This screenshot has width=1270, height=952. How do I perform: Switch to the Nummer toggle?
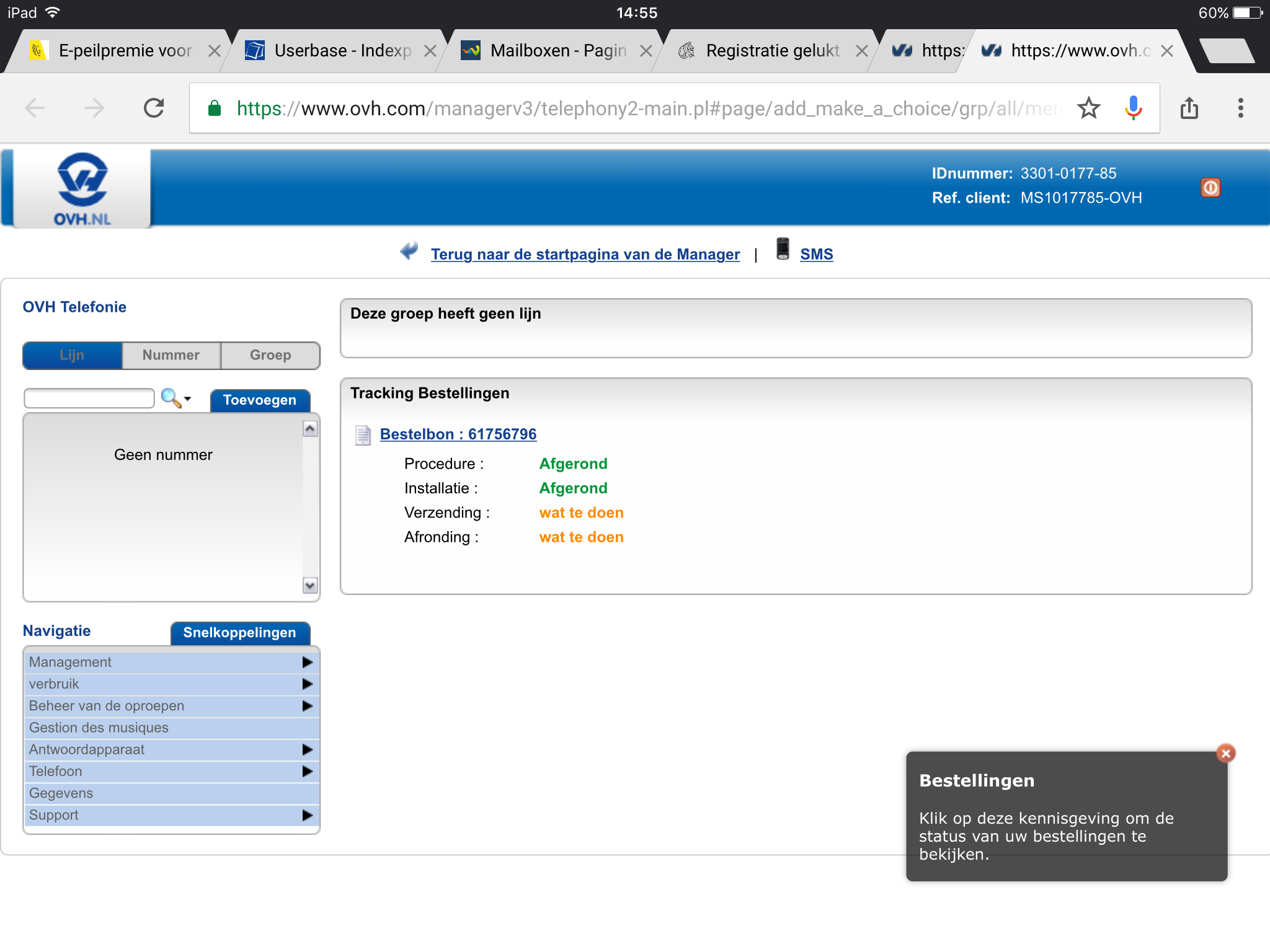[x=171, y=355]
